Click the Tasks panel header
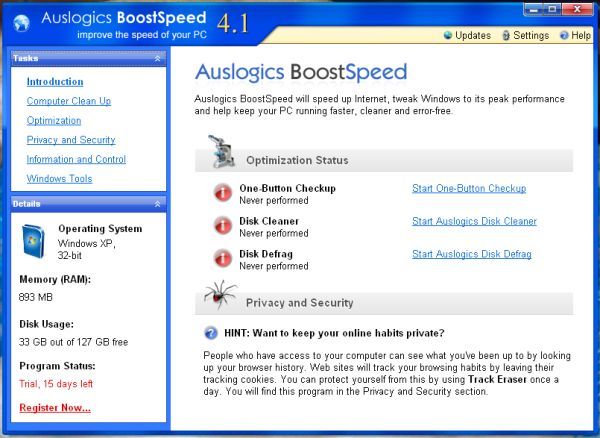 pyautogui.click(x=88, y=58)
